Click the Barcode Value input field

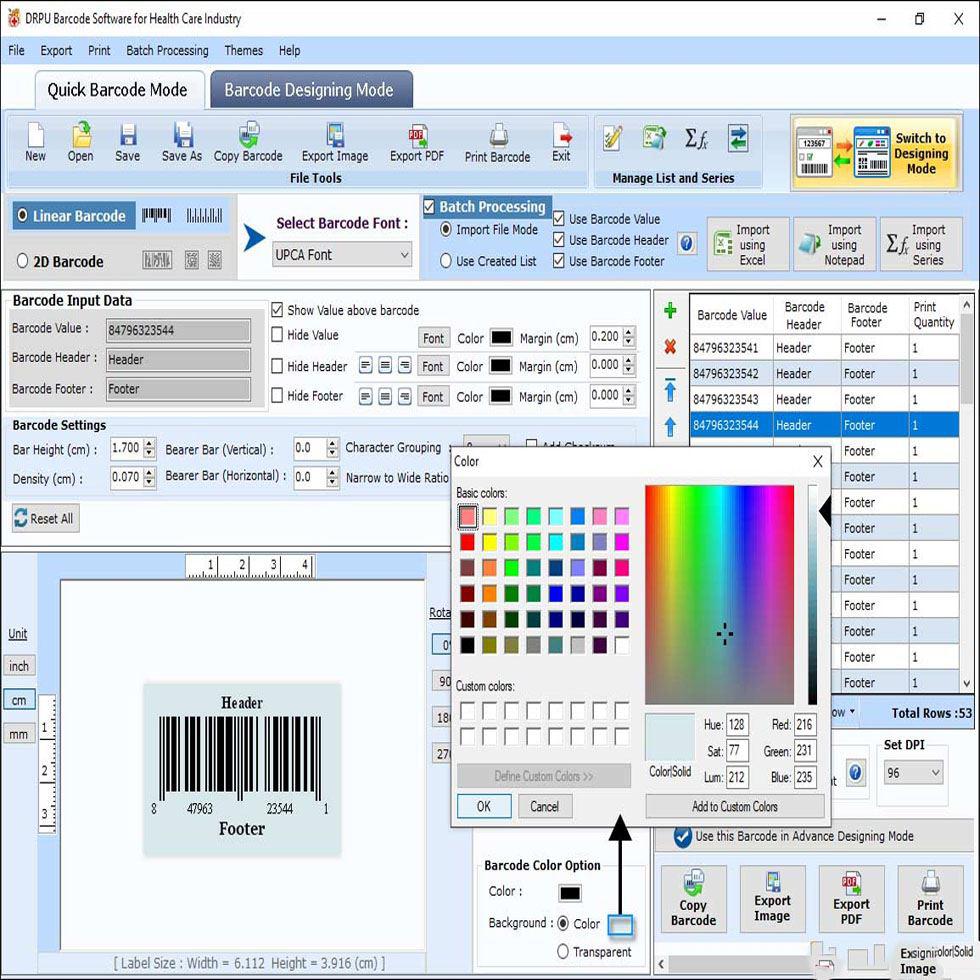(x=178, y=330)
